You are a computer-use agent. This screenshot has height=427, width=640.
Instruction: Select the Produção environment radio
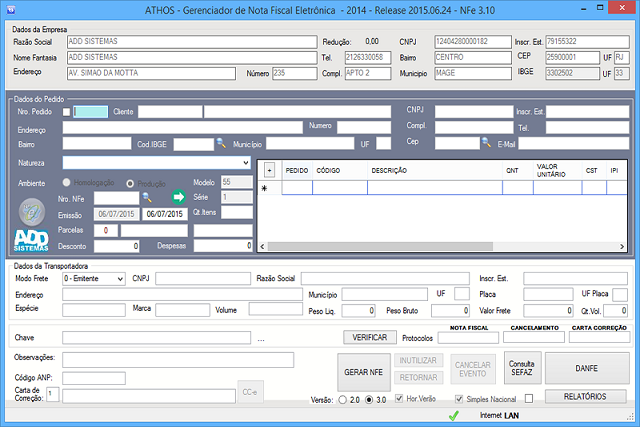[130, 184]
